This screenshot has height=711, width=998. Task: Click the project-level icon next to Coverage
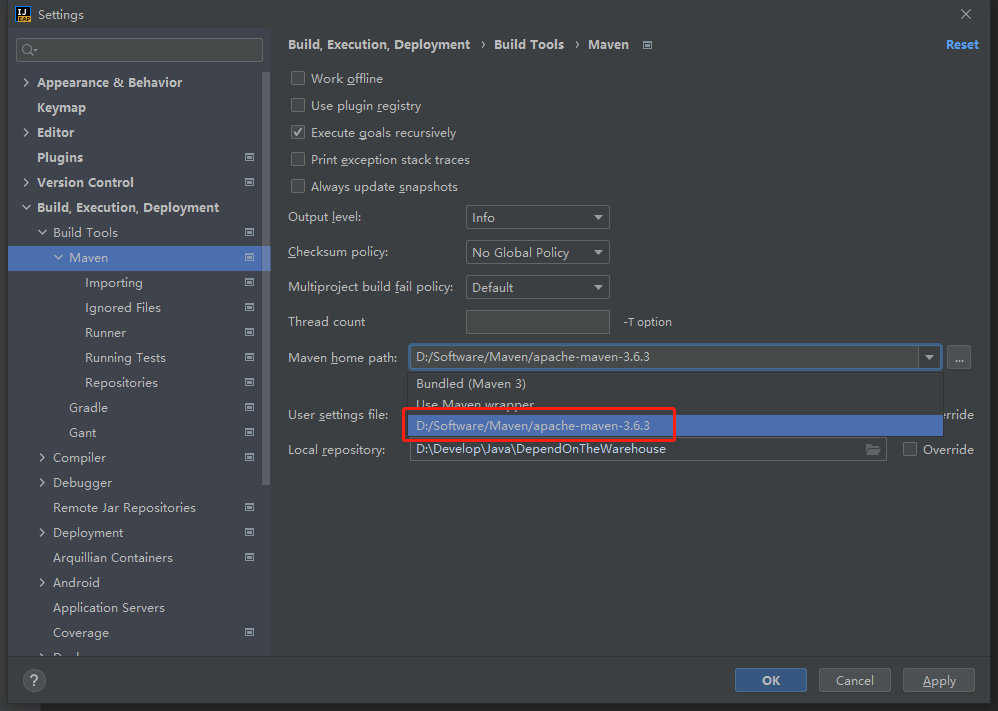(250, 632)
